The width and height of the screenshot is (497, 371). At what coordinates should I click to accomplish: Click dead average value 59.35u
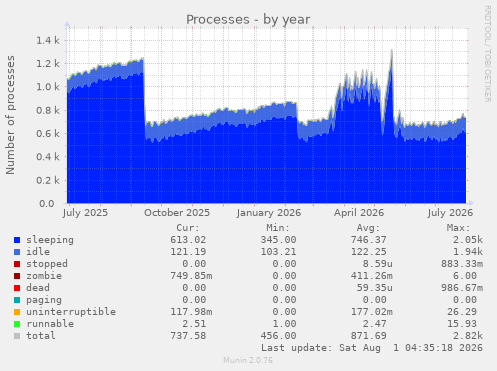[x=374, y=288]
